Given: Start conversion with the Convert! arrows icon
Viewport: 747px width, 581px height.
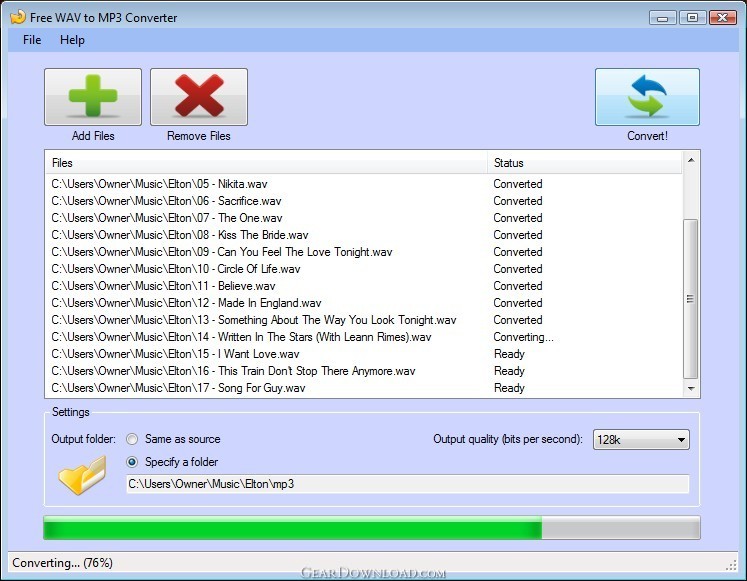Looking at the screenshot, I should pyautogui.click(x=647, y=97).
